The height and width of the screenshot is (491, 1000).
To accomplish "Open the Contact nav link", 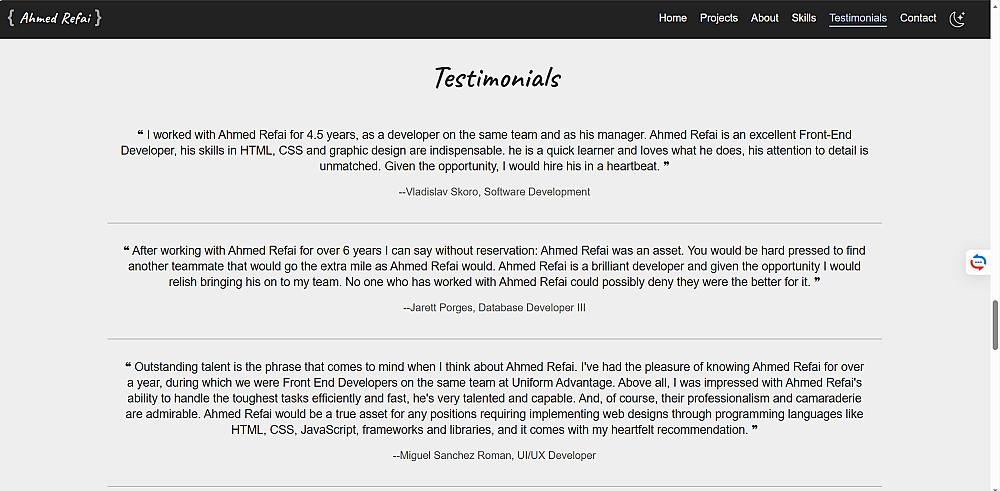I will pos(918,18).
